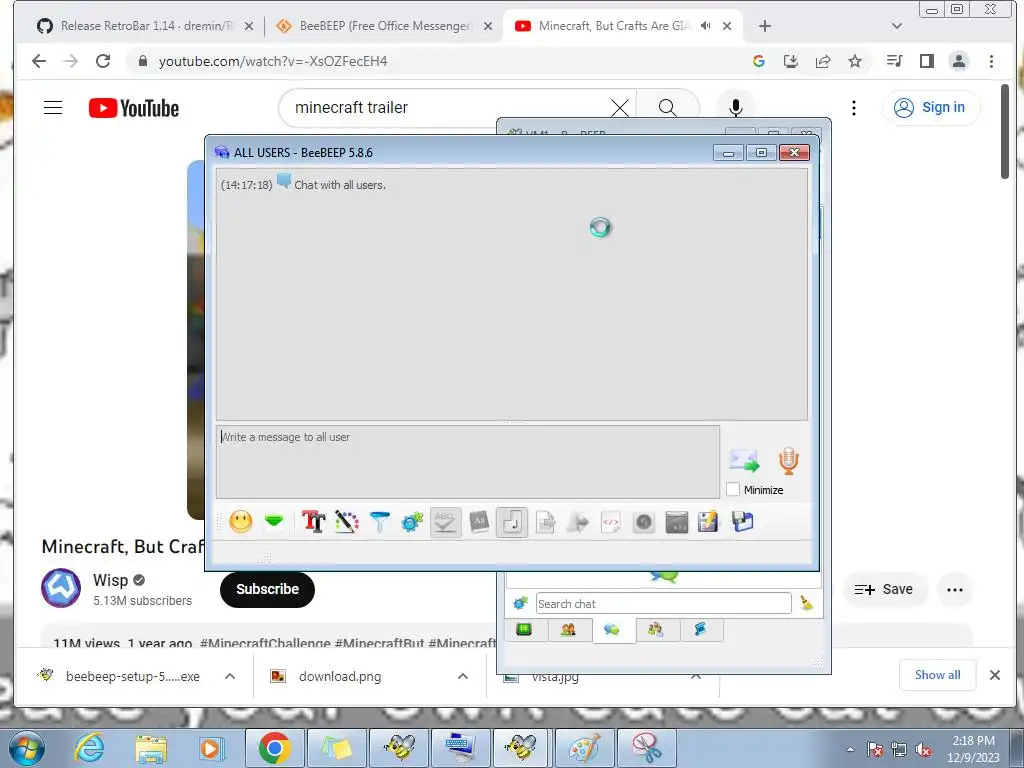
Task: Click the Search chat field in BeeBEEP
Action: coord(664,603)
